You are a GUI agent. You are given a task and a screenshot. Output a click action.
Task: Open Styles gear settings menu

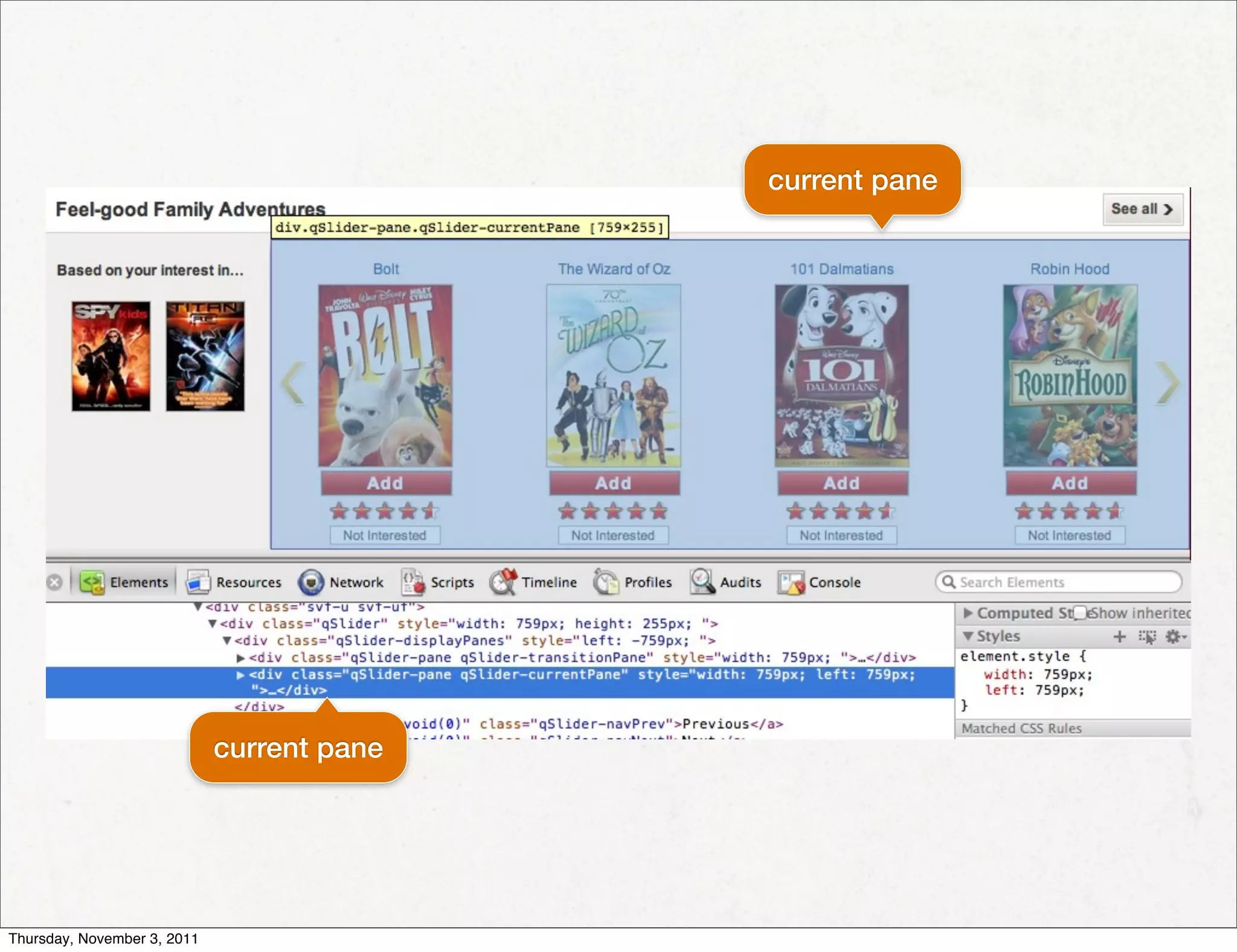tap(1175, 637)
